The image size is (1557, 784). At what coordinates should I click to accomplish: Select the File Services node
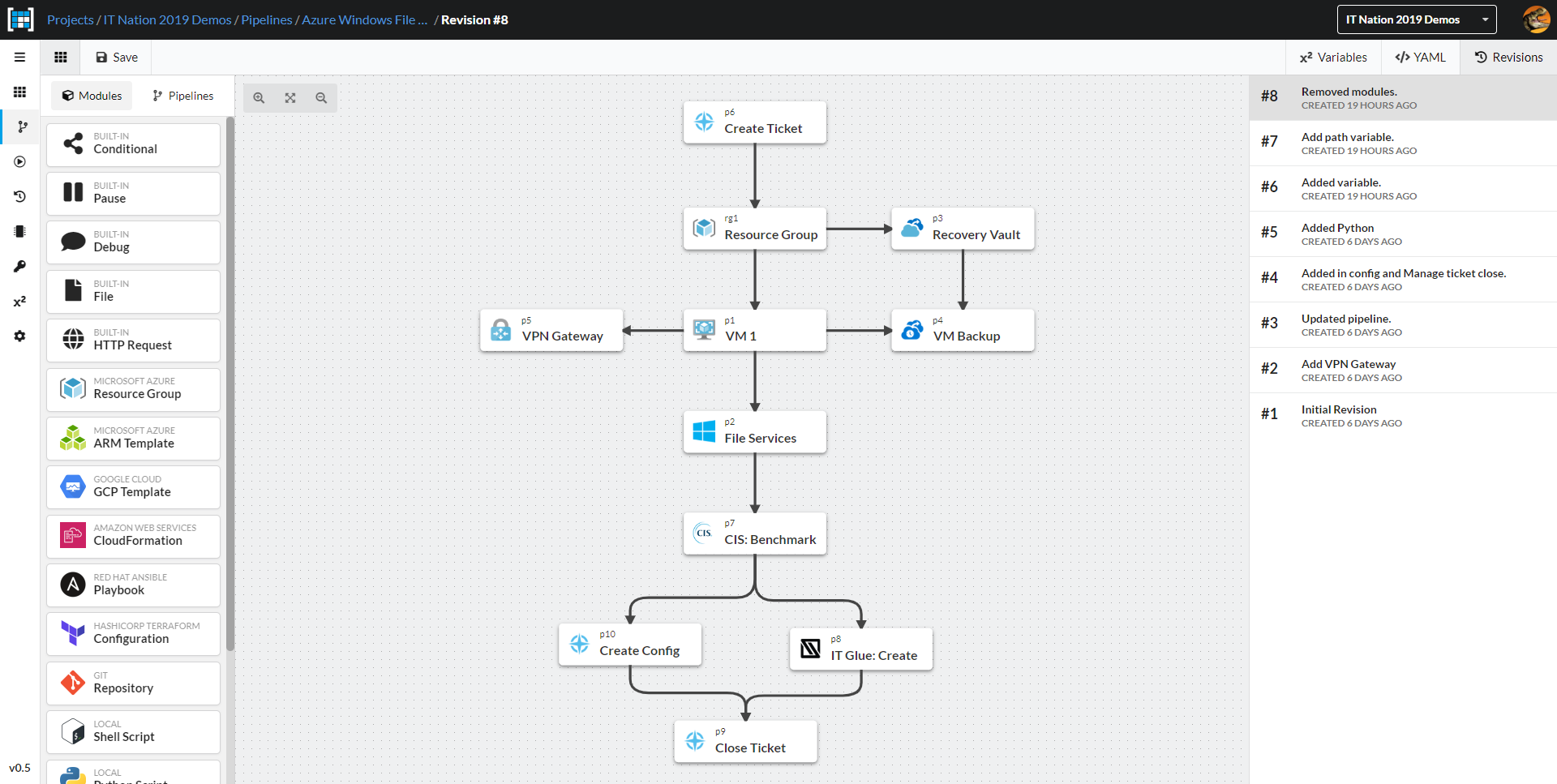coord(755,432)
